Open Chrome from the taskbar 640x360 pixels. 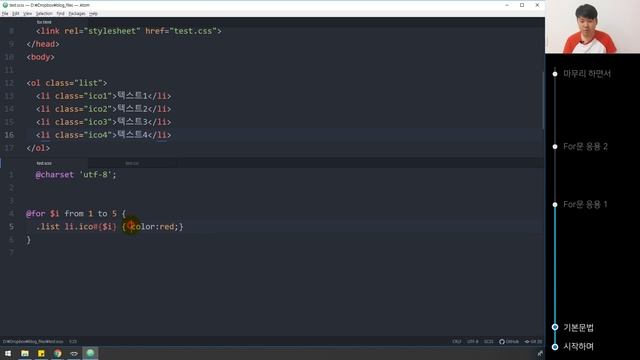pyautogui.click(x=58, y=353)
